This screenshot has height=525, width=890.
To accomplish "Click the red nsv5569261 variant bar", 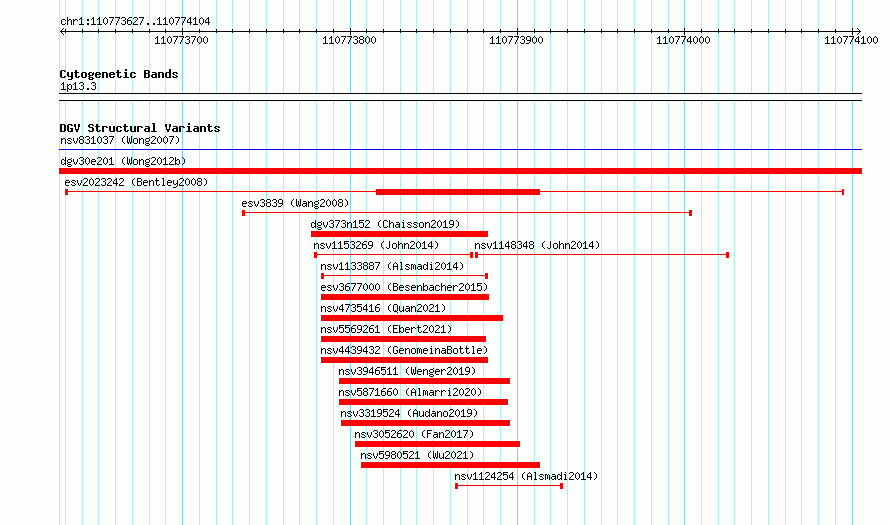I will click(403, 339).
